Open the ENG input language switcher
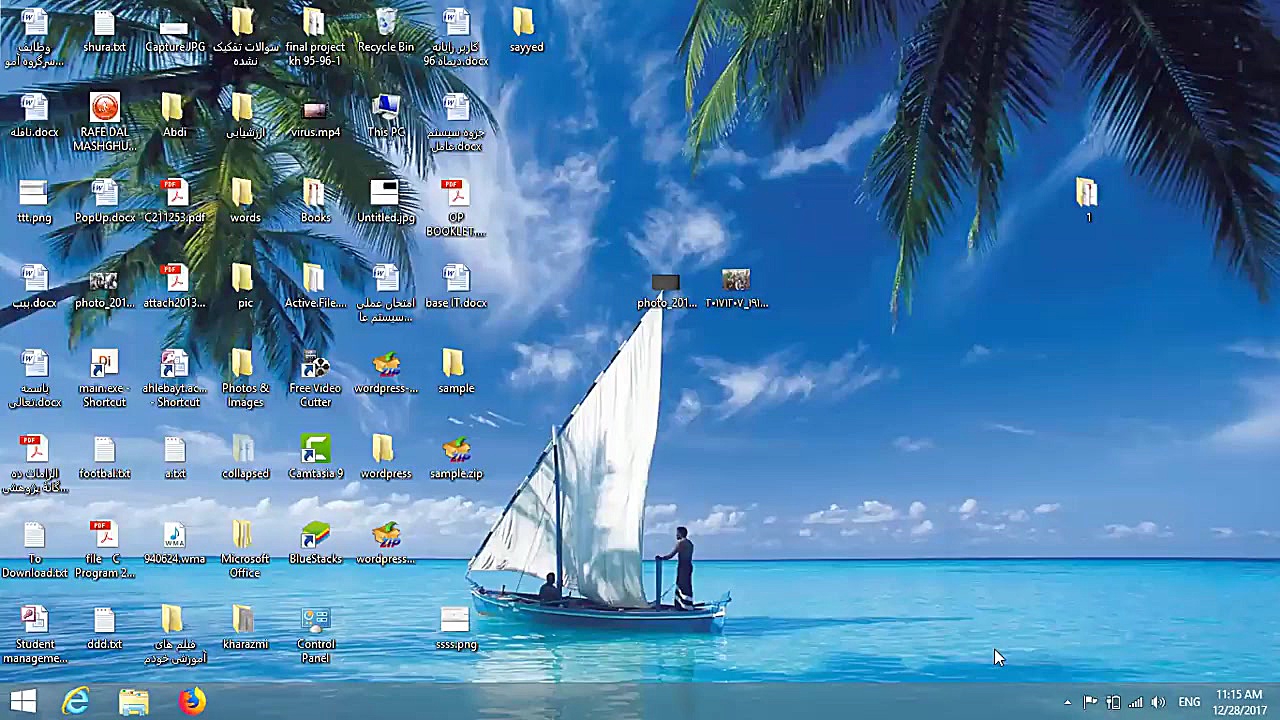This screenshot has height=720, width=1280. [1189, 702]
